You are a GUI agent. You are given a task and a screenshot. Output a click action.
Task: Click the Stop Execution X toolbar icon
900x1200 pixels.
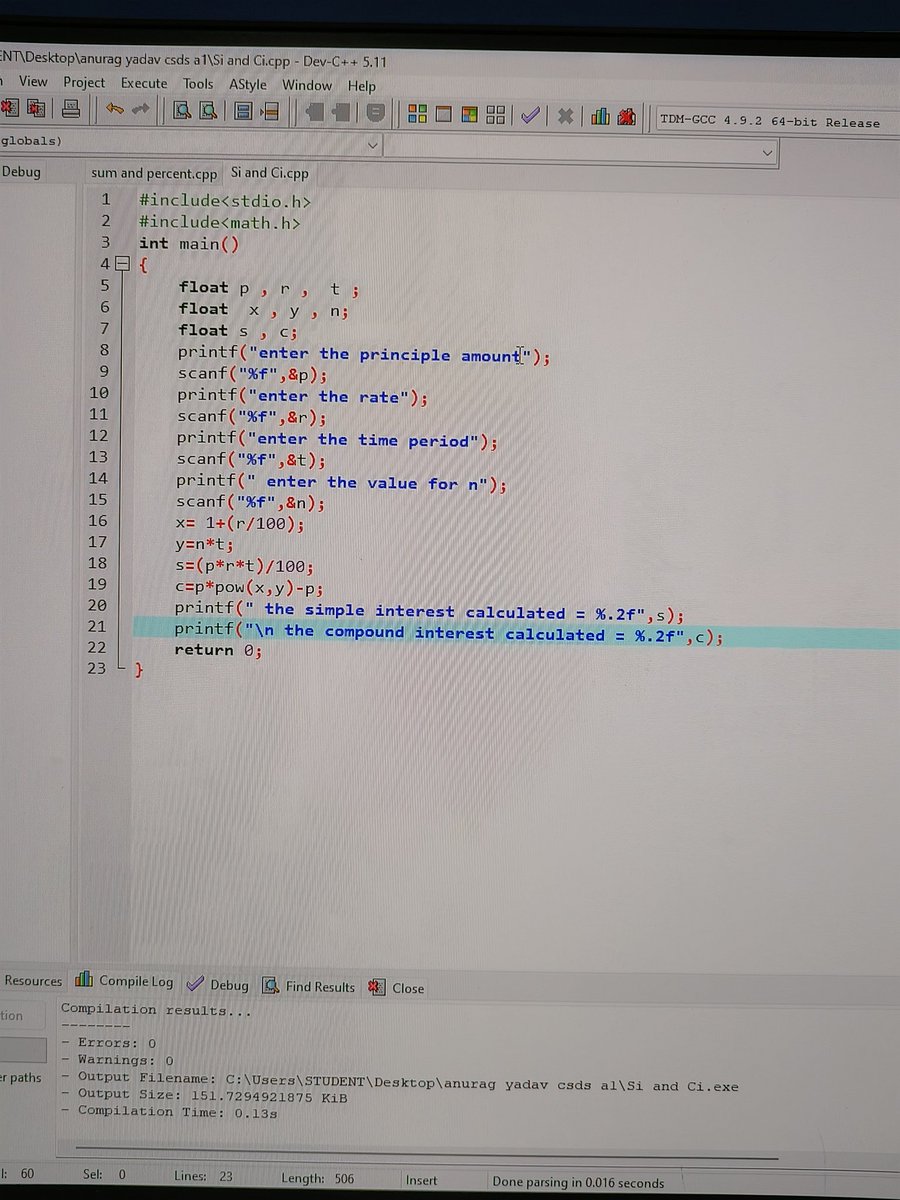point(564,116)
